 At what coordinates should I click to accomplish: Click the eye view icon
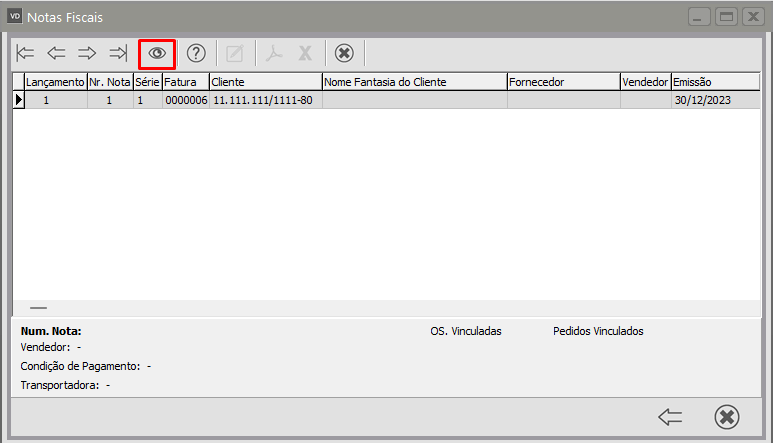point(157,53)
